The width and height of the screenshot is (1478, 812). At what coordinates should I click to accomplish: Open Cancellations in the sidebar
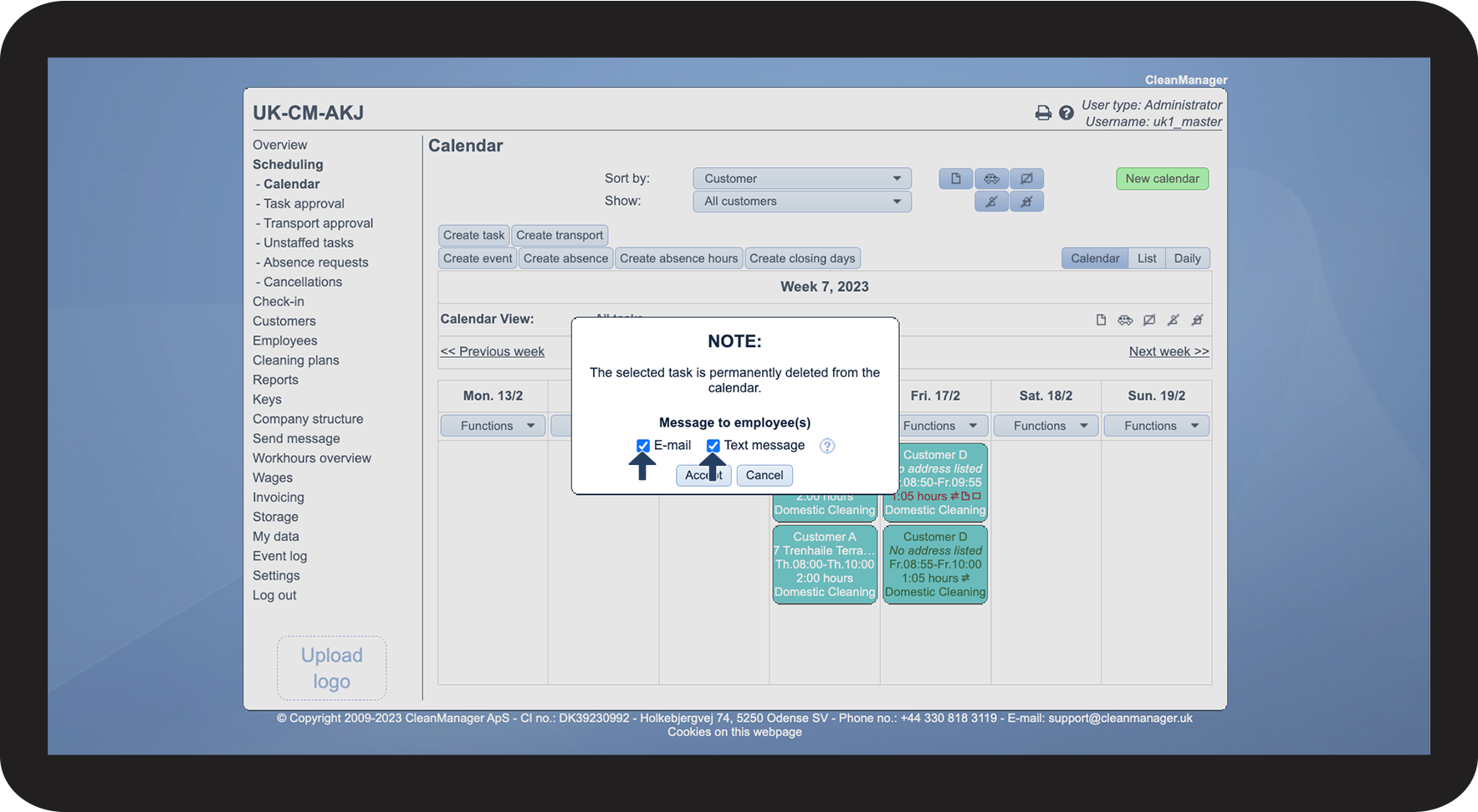pos(303,282)
